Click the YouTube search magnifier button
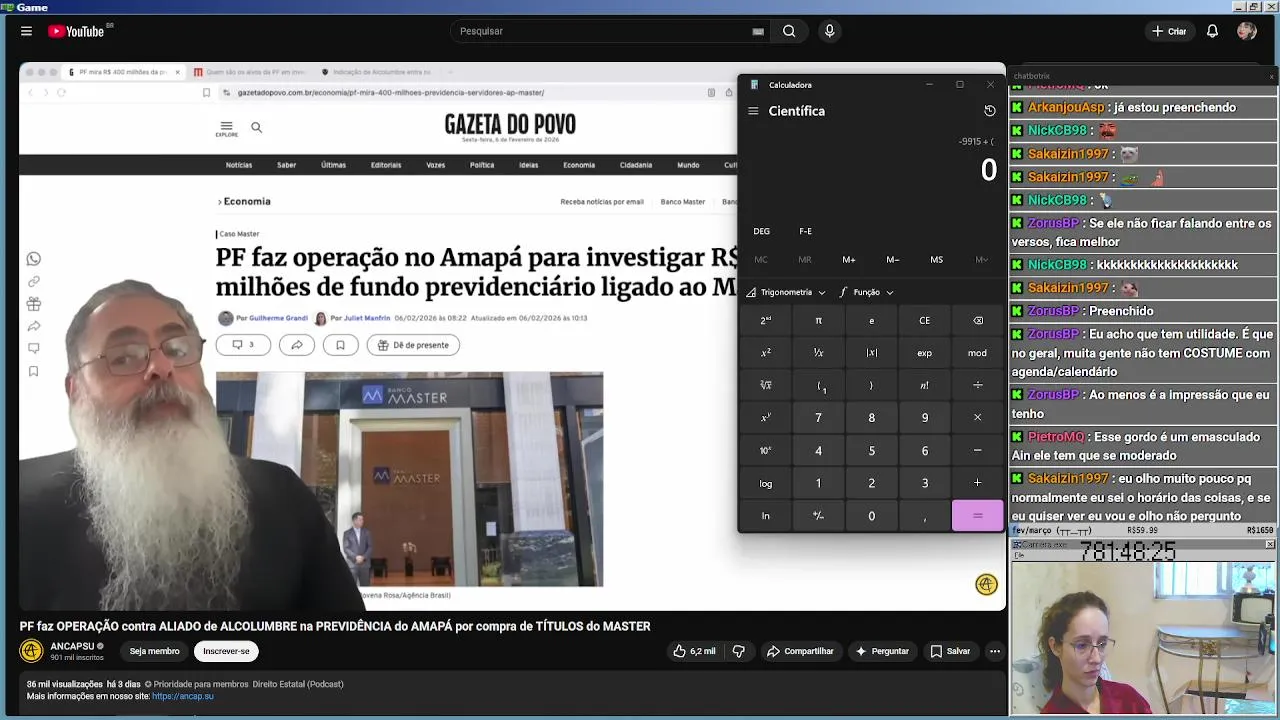Image resolution: width=1280 pixels, height=720 pixels. (789, 31)
